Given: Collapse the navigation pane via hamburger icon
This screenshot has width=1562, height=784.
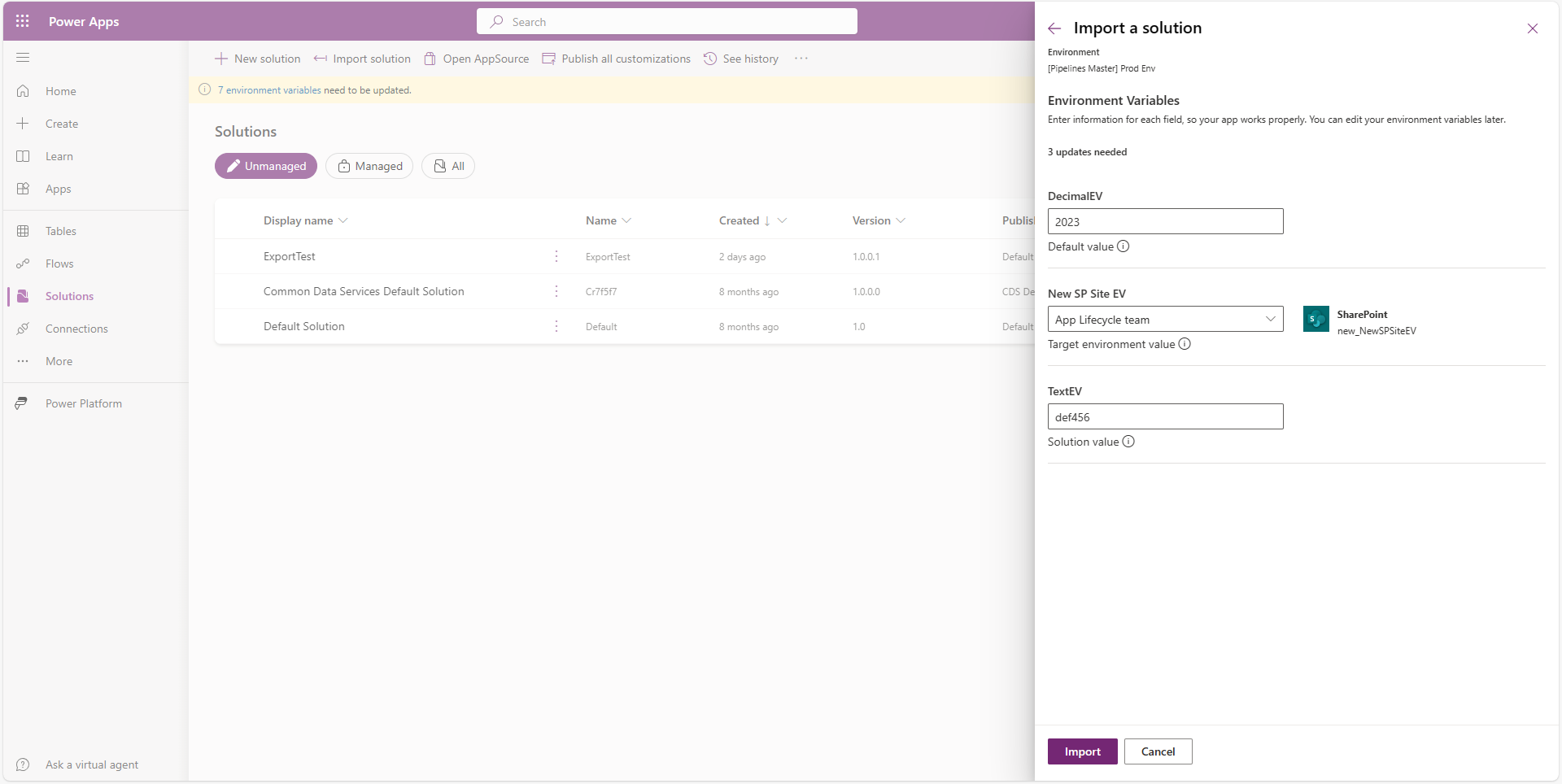Looking at the screenshot, I should click(x=23, y=57).
